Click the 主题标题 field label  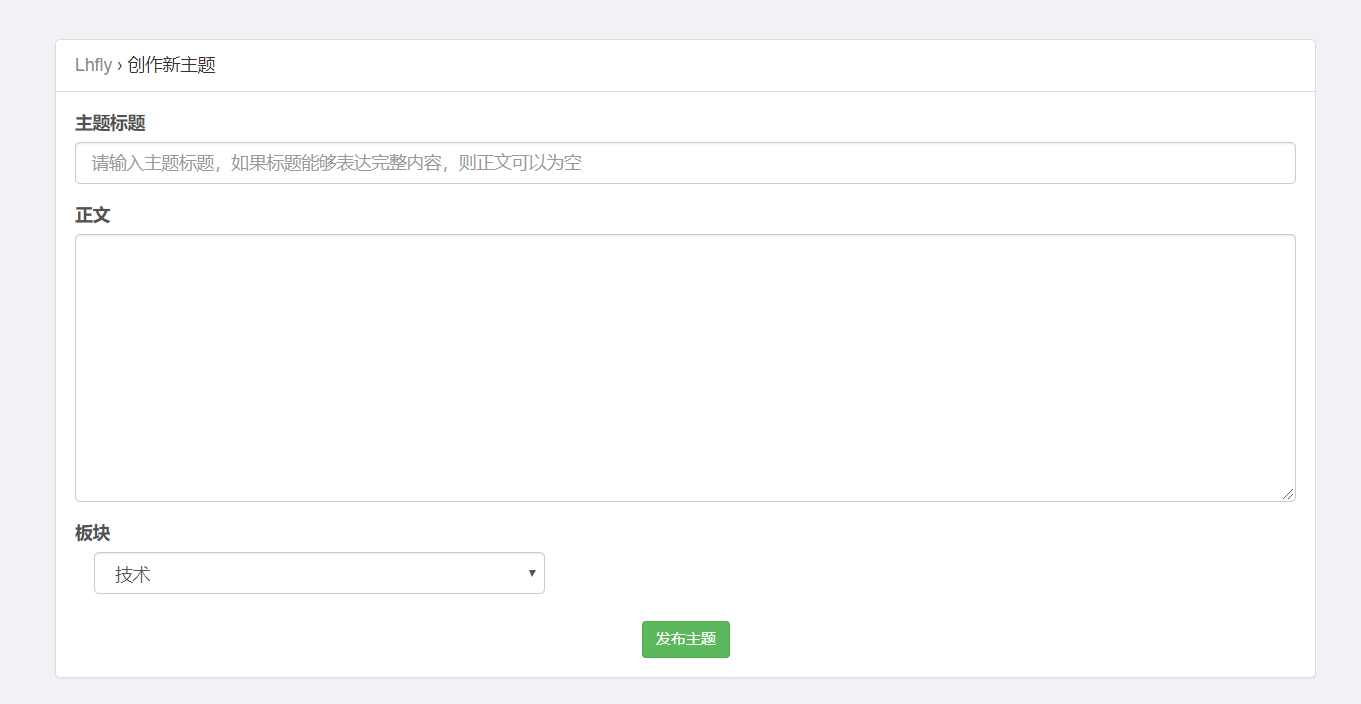pos(110,123)
